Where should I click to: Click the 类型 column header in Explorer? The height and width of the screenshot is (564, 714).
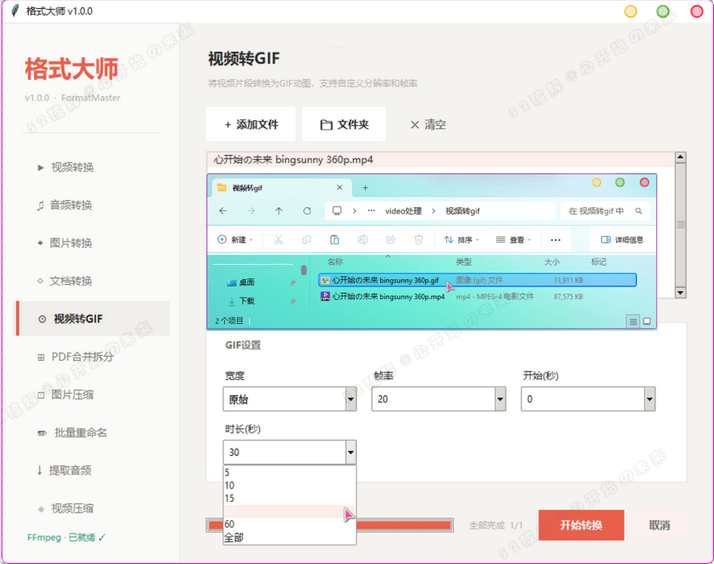pos(464,262)
